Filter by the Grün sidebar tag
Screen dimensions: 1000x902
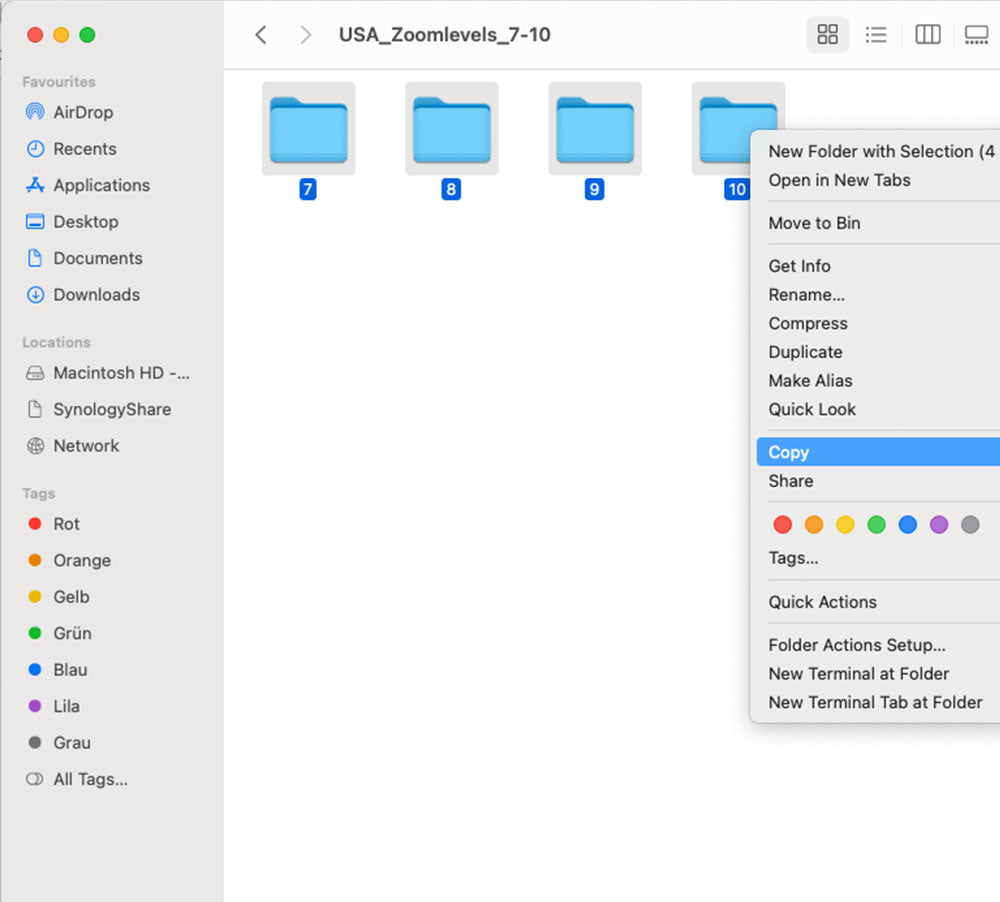click(x=72, y=633)
